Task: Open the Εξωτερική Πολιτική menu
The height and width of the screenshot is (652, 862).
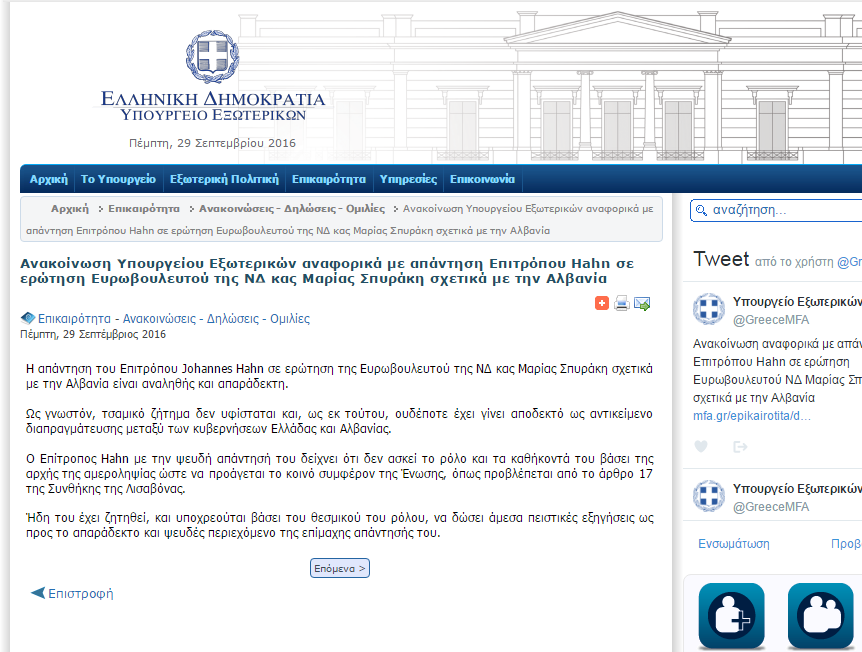Action: pos(224,180)
